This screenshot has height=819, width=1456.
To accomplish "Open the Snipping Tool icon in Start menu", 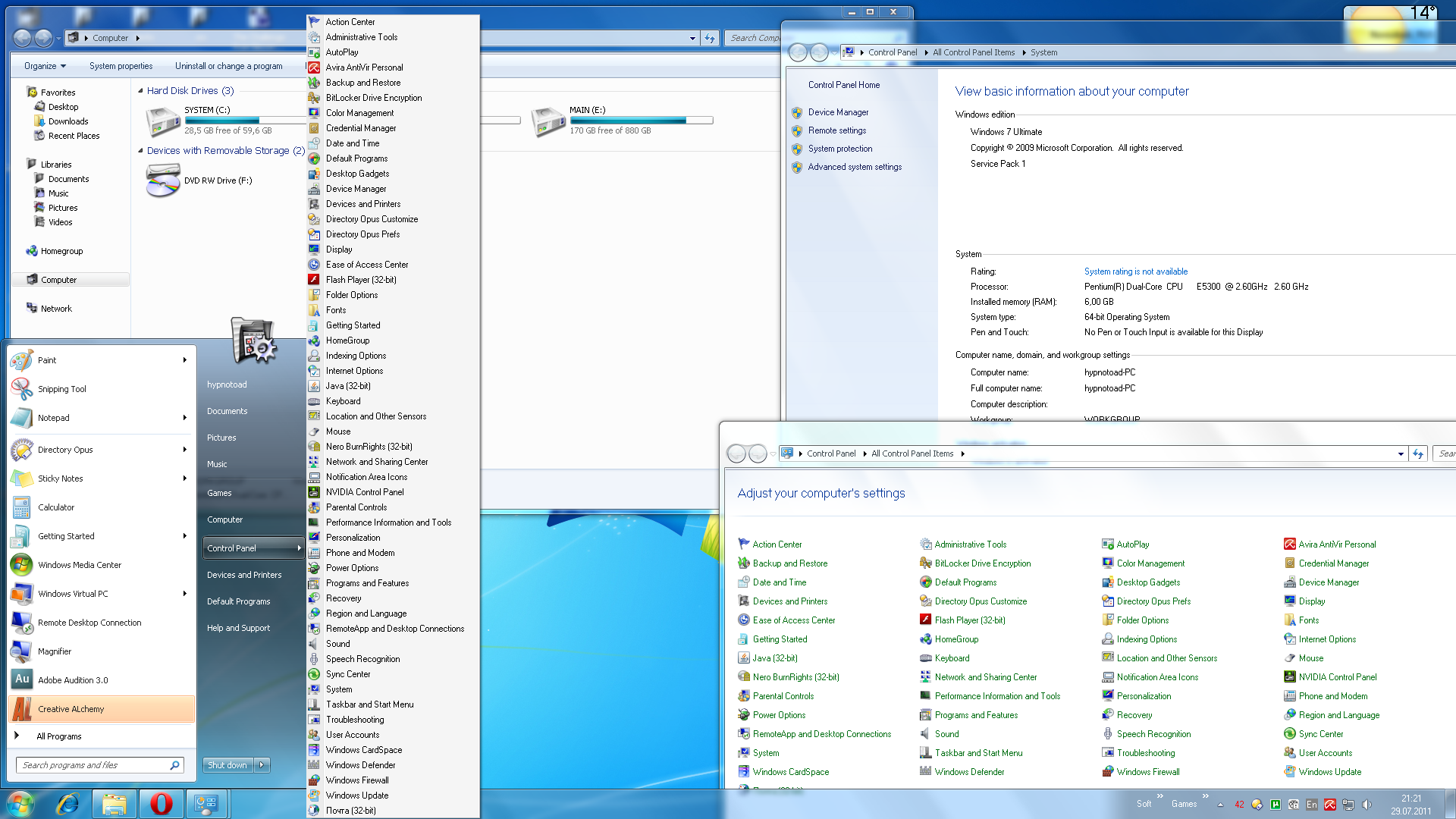I will point(22,389).
